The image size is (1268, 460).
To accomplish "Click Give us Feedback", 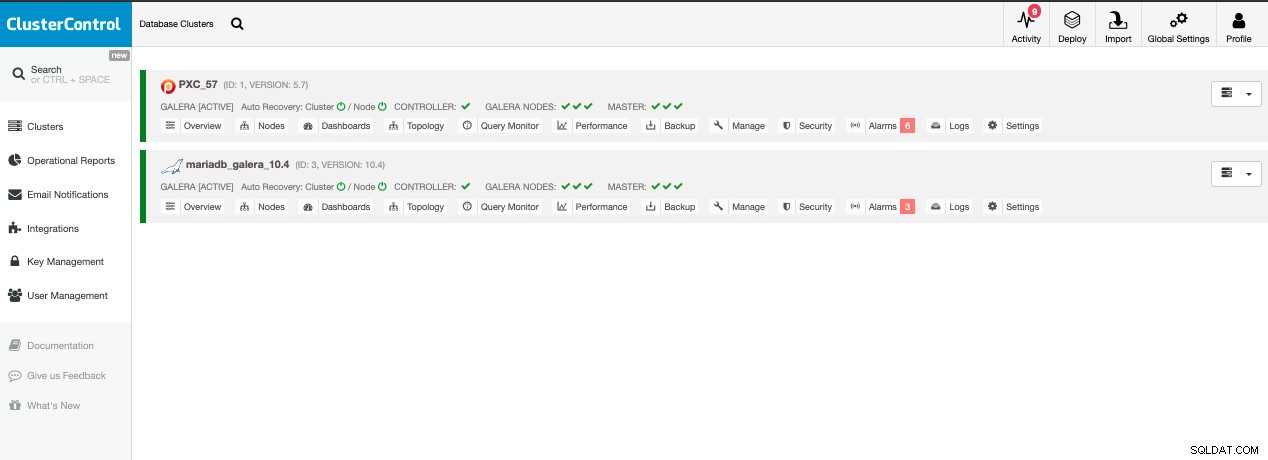I will click(x=57, y=376).
